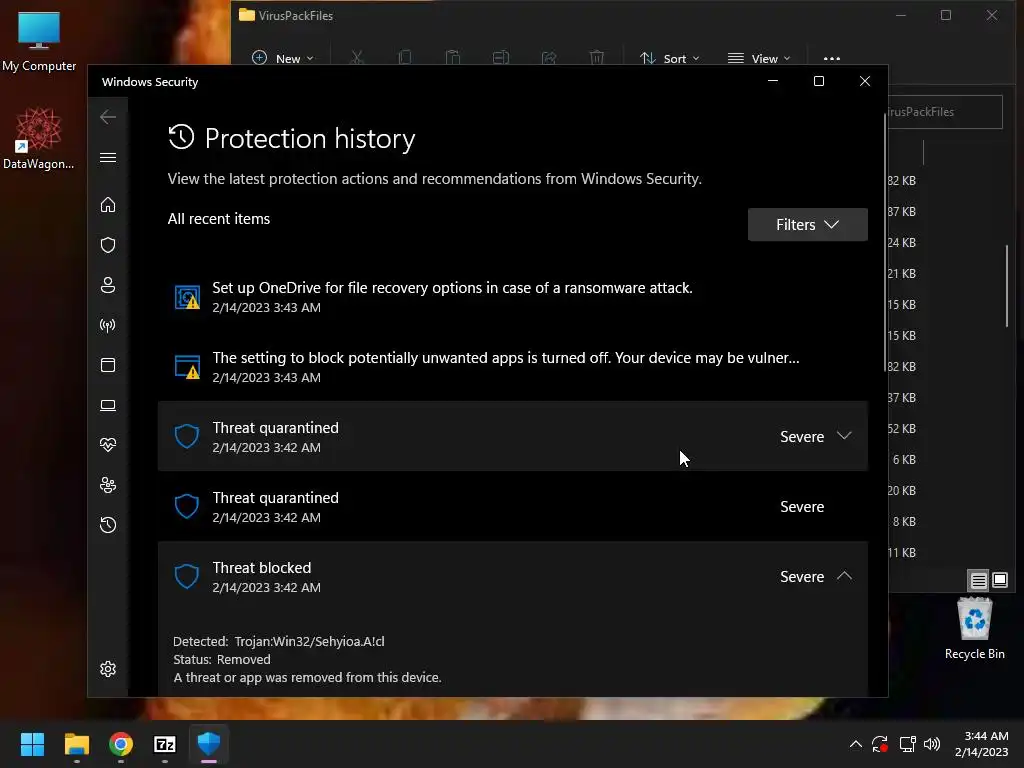Open Device performance & health heart icon

[108, 445]
